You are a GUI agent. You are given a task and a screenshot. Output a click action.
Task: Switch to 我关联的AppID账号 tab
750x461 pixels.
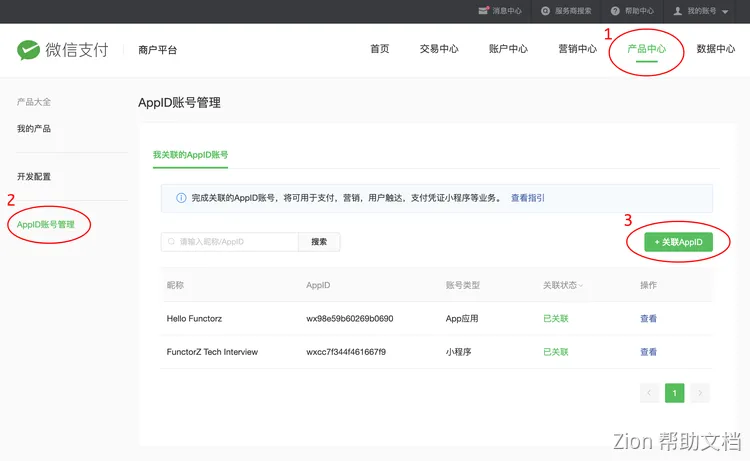tap(190, 154)
